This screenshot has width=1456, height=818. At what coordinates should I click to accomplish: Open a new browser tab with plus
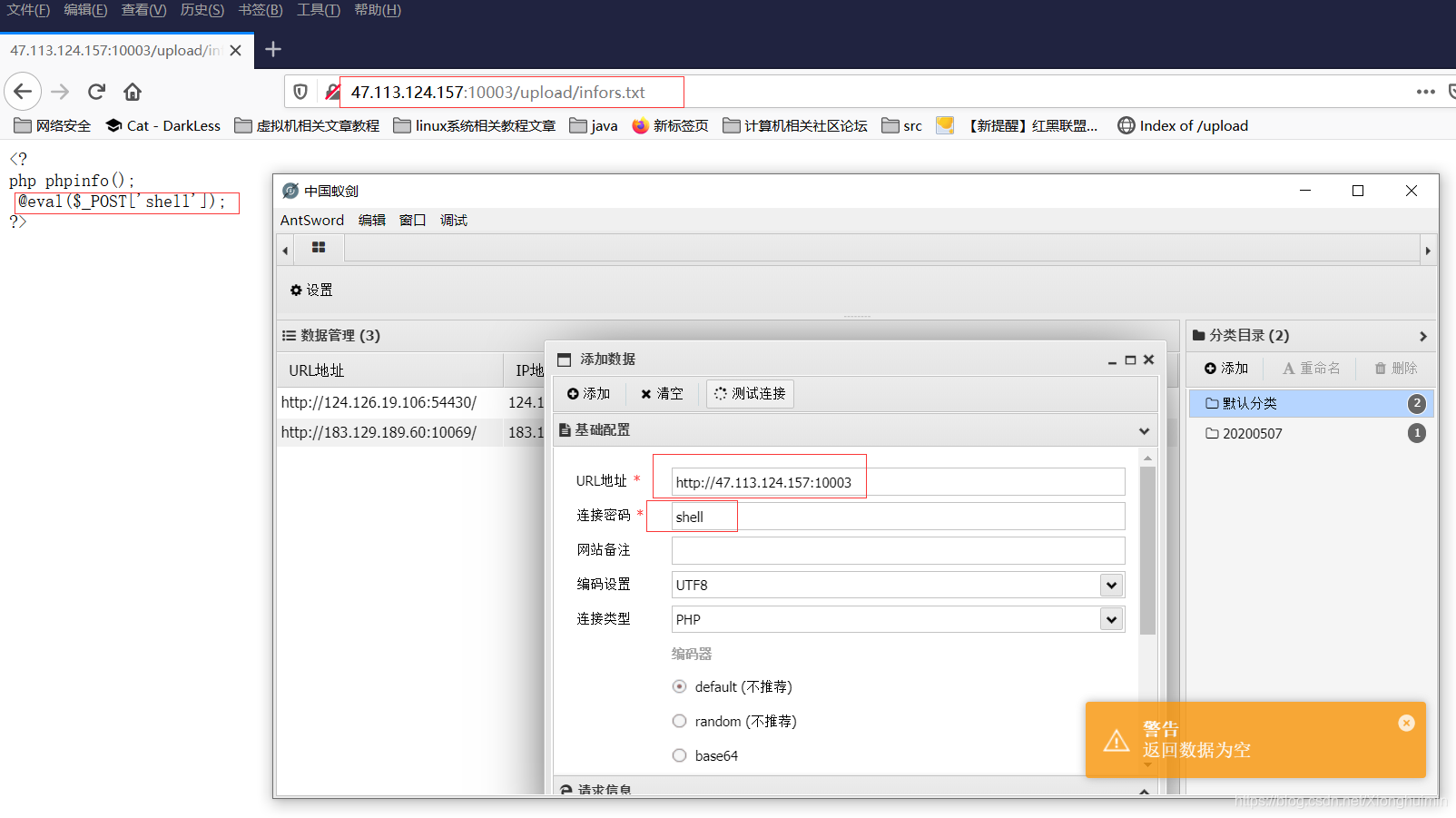[x=273, y=49]
